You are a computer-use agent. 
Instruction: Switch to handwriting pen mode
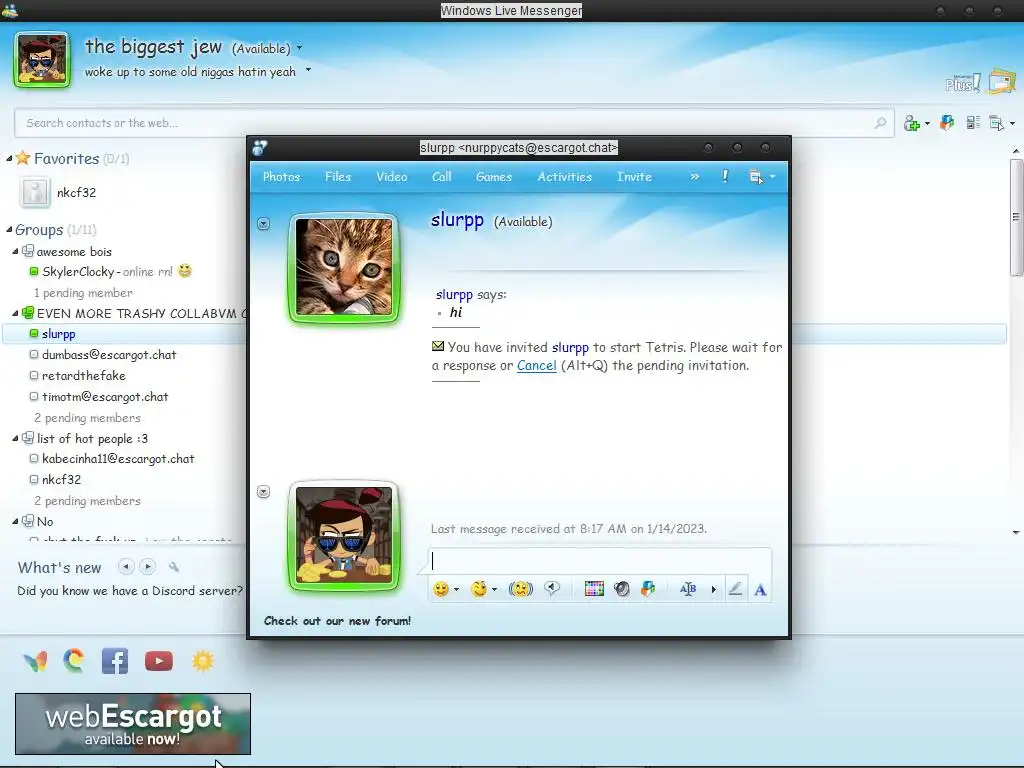(x=735, y=588)
